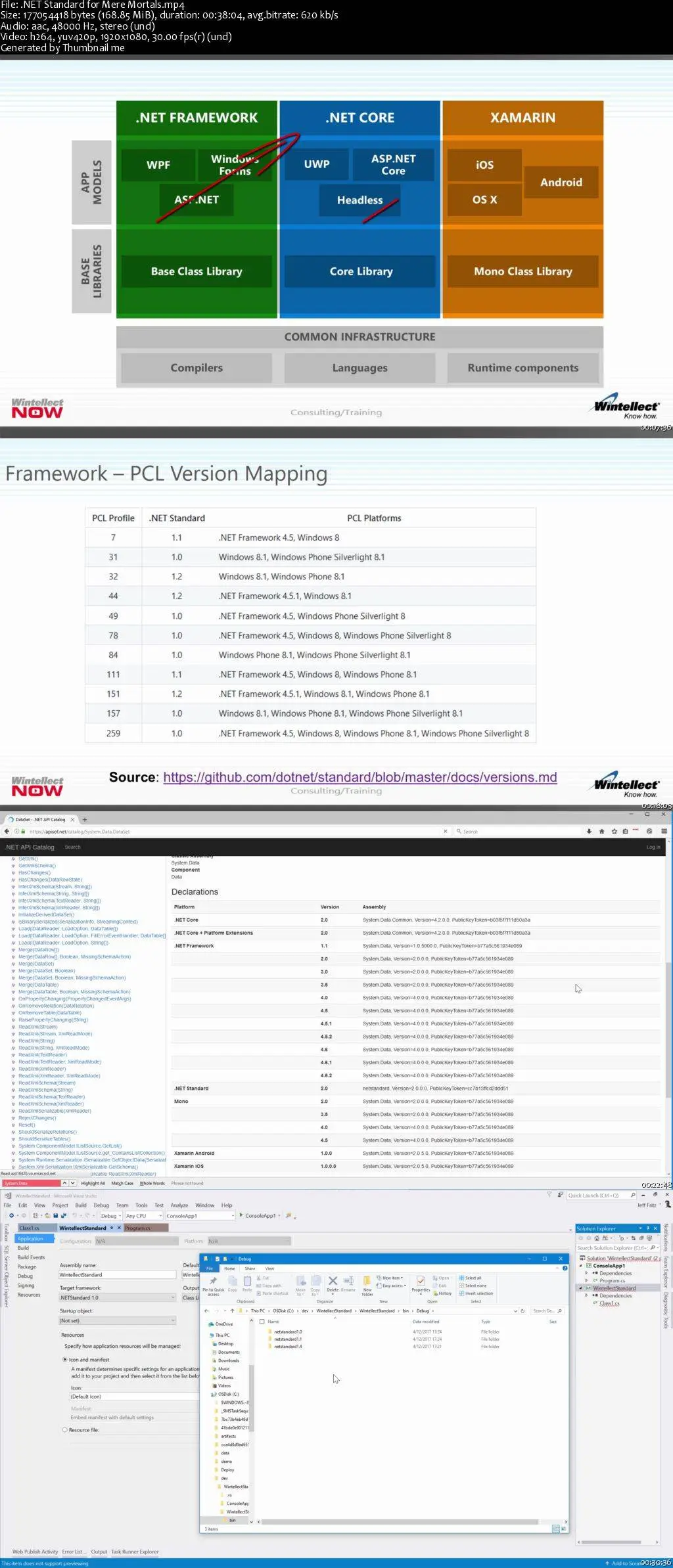
Task: Click the browser Home icon
Action: pos(601,831)
